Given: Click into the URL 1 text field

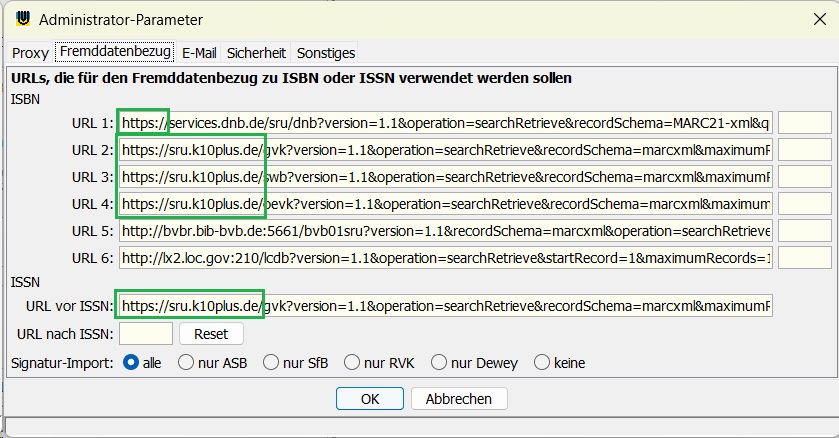Looking at the screenshot, I should pos(445,123).
